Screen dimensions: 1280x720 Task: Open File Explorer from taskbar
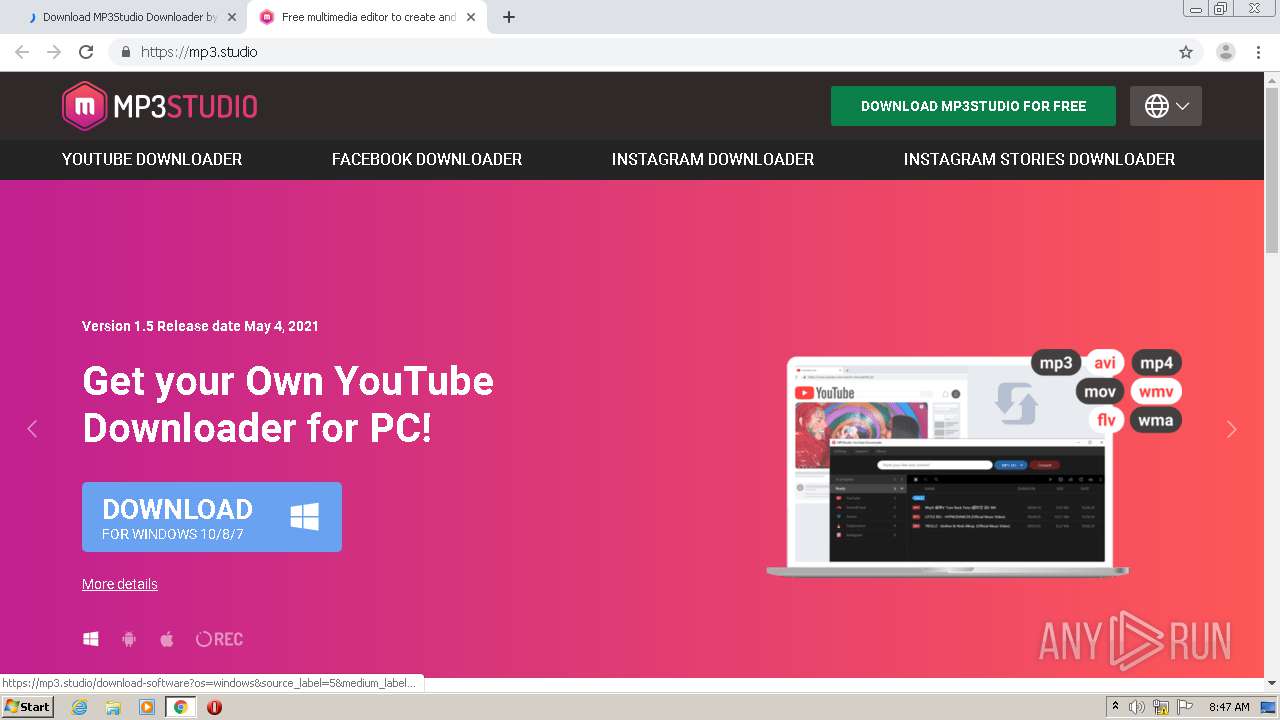click(x=113, y=707)
